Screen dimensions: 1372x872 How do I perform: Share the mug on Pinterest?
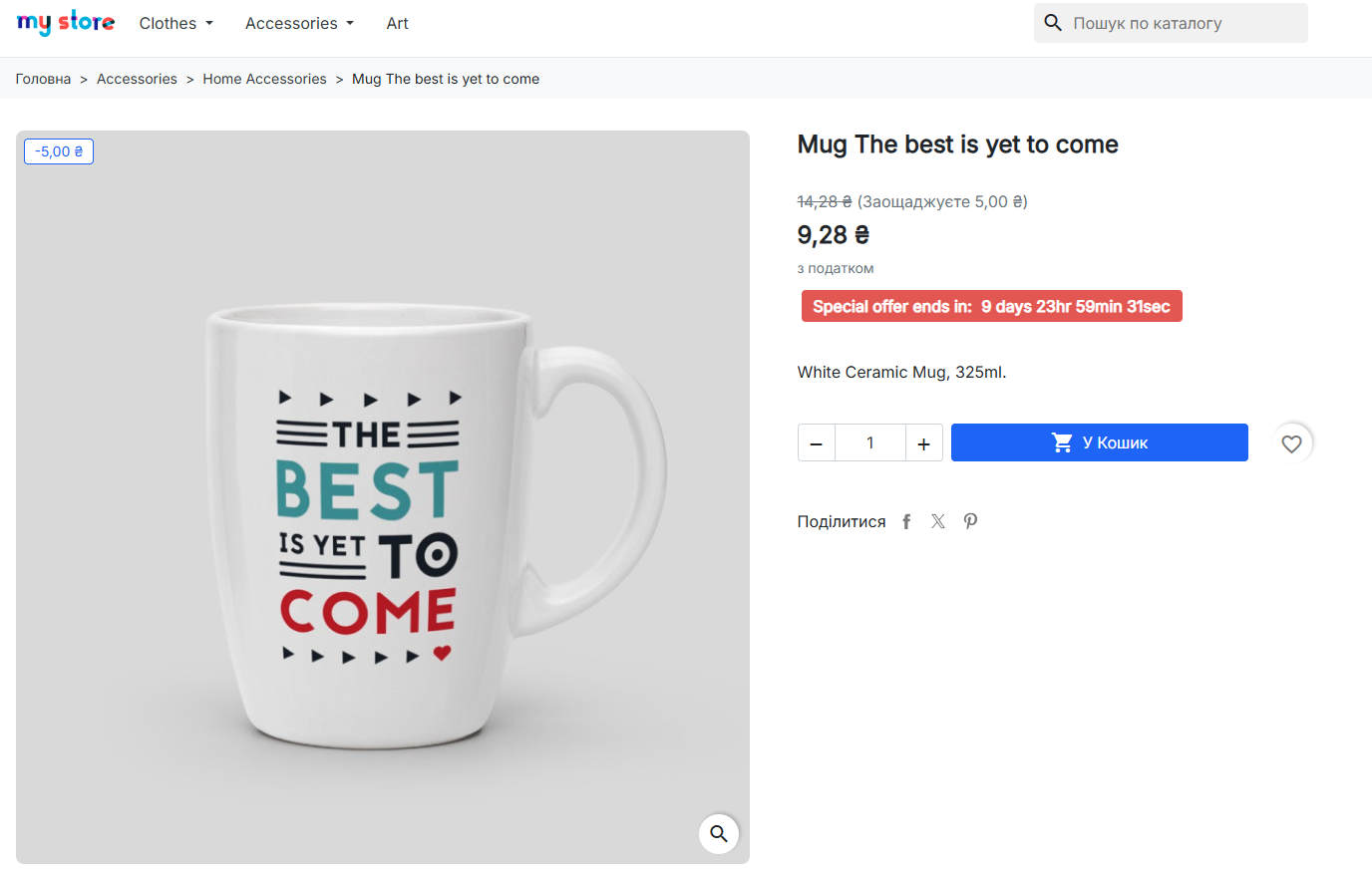pos(970,521)
